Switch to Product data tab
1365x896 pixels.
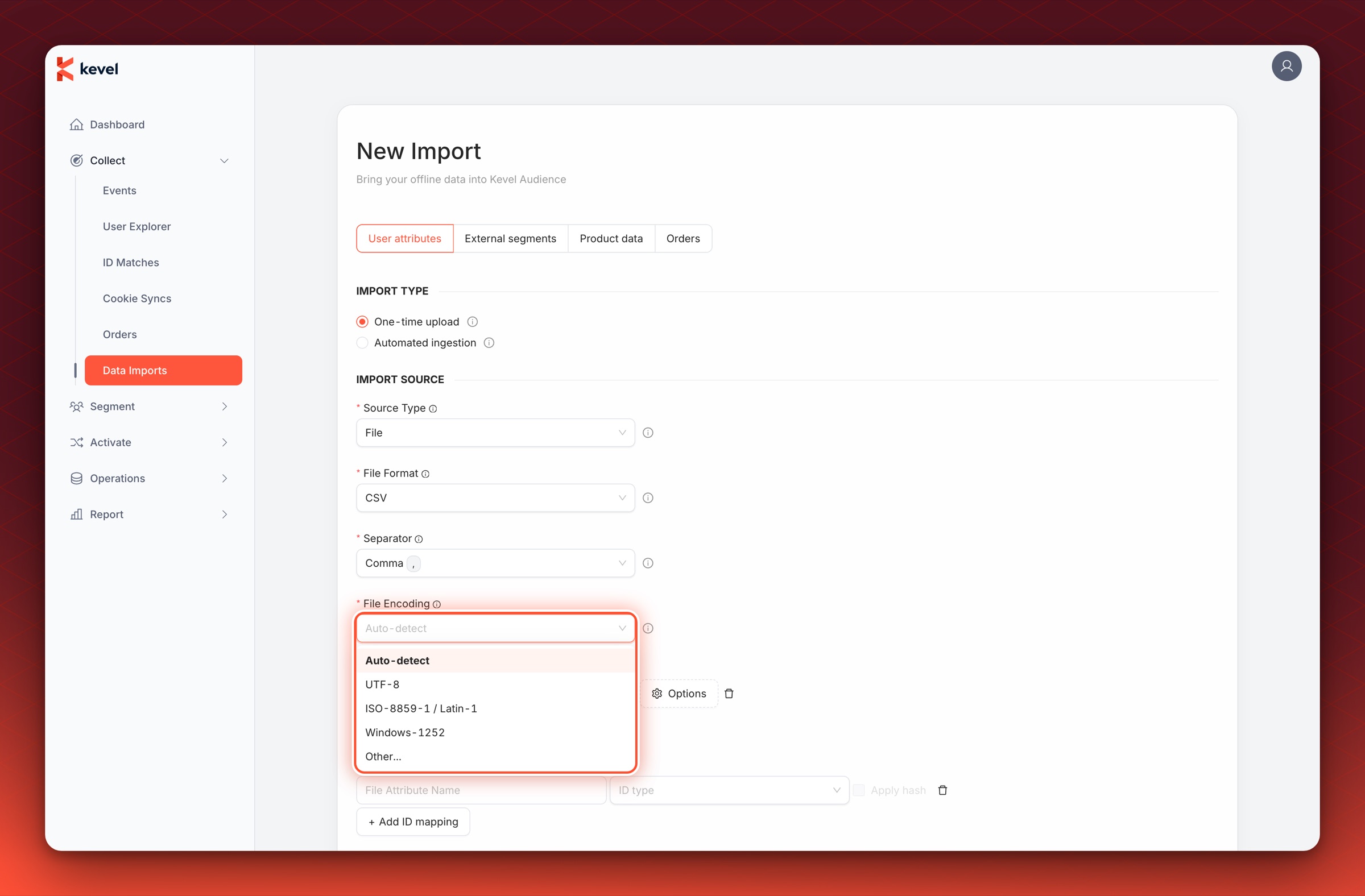click(611, 238)
